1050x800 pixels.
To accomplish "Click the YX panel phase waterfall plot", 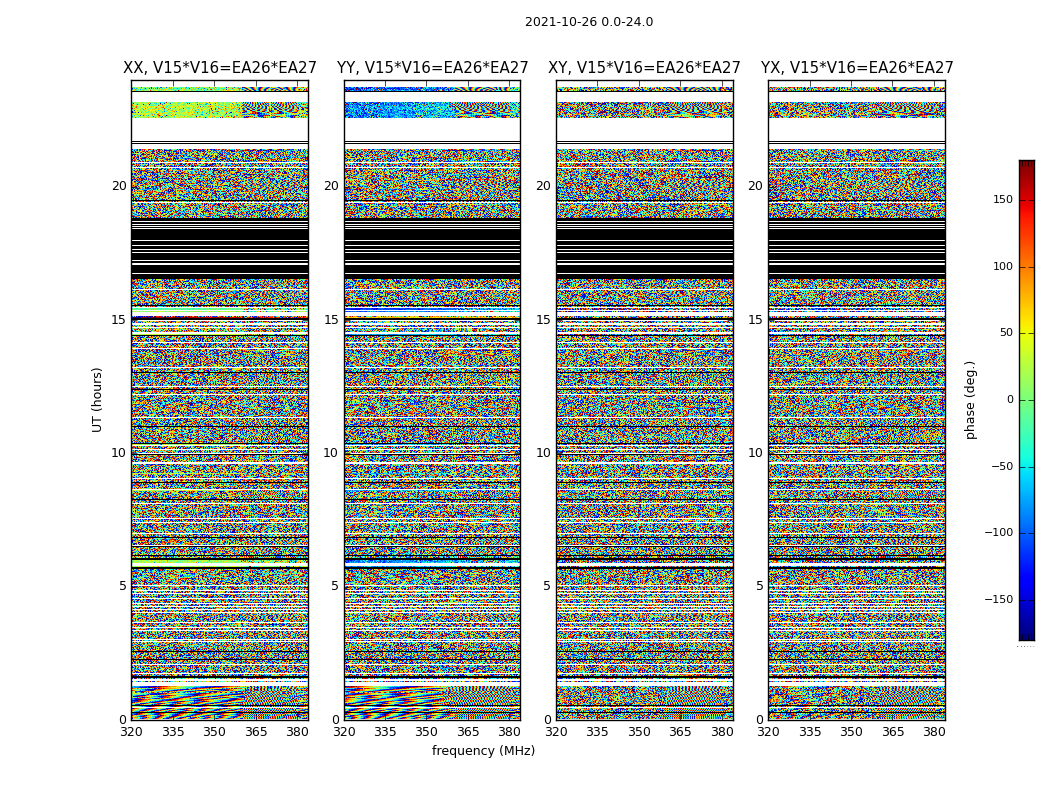I will (x=857, y=400).
